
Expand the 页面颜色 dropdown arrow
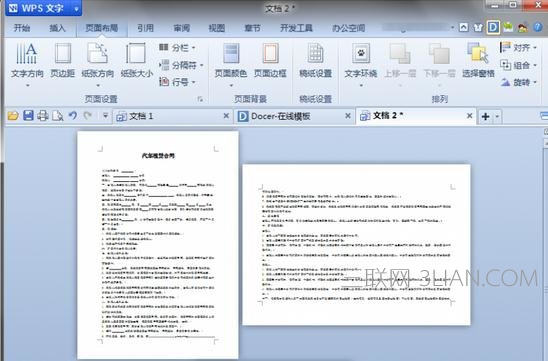pos(231,85)
